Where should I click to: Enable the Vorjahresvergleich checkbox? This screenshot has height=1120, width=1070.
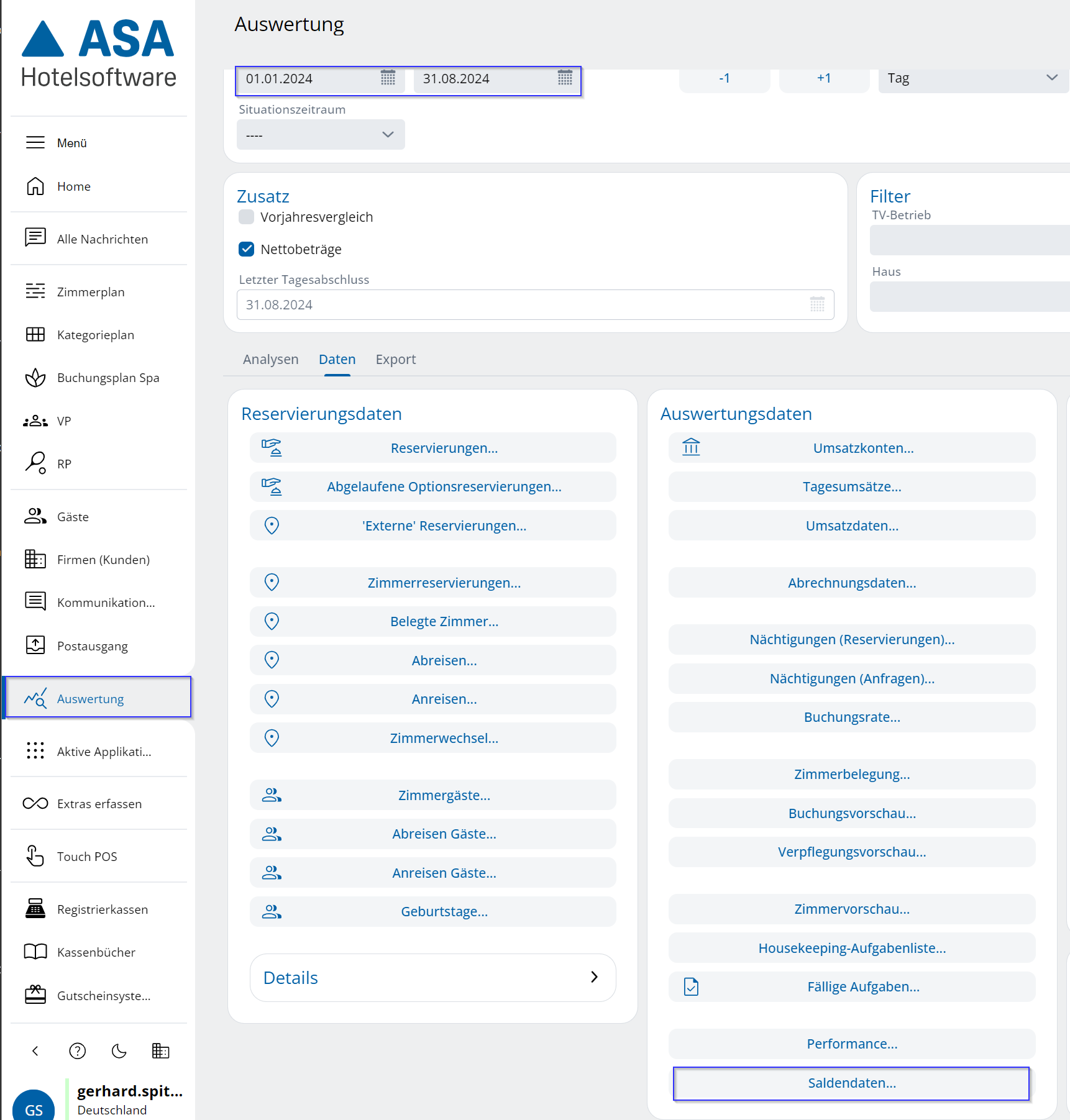(247, 217)
